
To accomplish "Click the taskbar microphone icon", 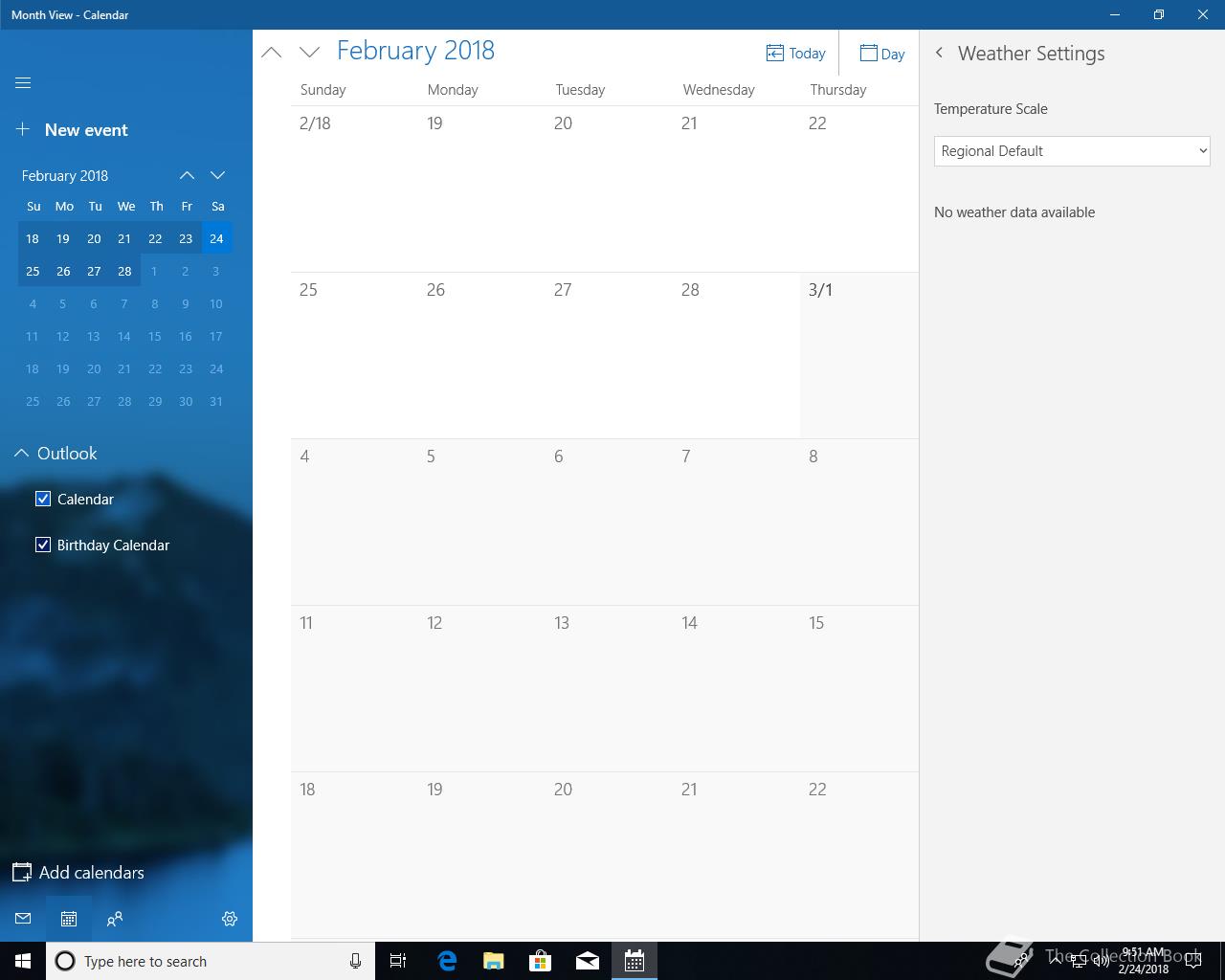I will pos(355,961).
